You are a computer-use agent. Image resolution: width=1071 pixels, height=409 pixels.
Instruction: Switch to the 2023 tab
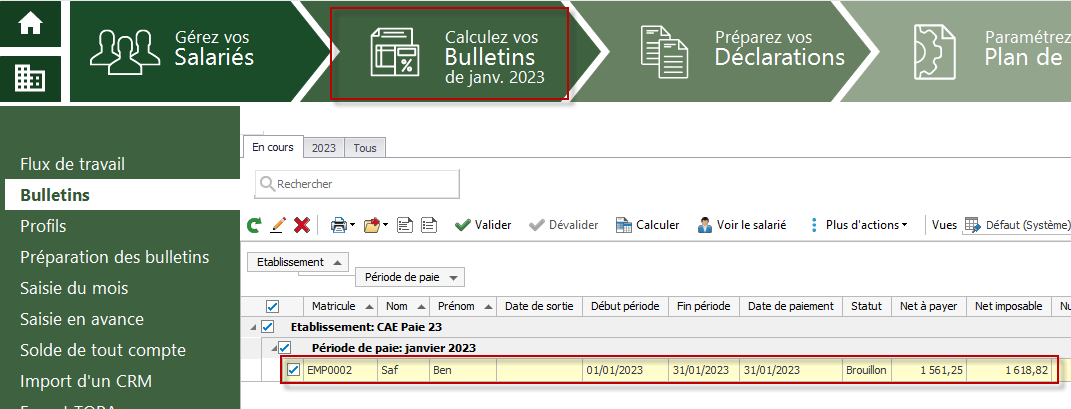(x=324, y=147)
